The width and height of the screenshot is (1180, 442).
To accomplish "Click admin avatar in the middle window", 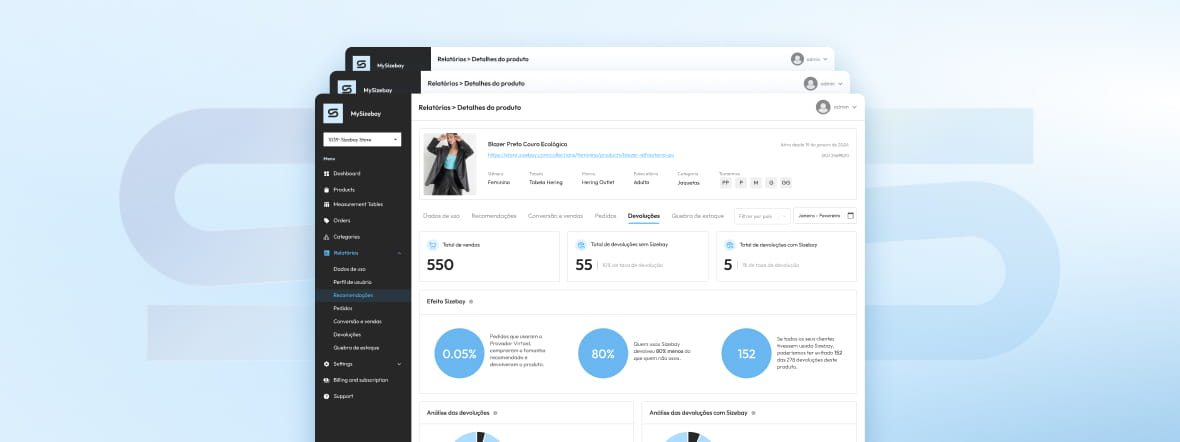I will click(810, 84).
